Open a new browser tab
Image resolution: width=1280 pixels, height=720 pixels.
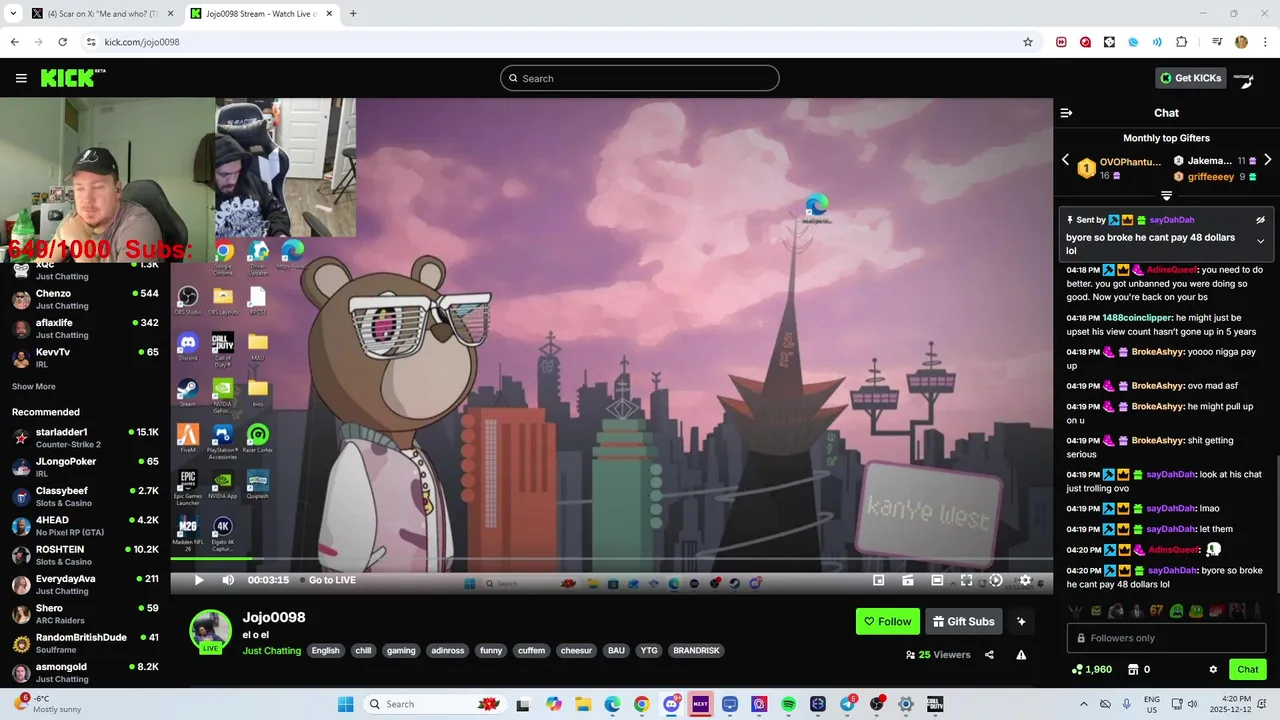coord(353,14)
